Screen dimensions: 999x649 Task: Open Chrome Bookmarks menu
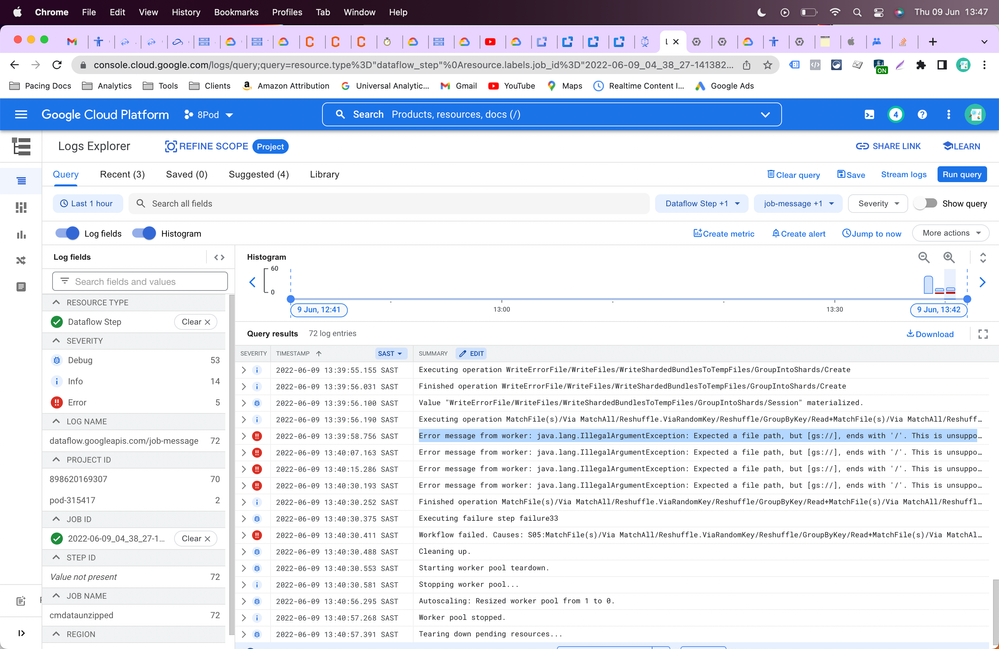[236, 12]
